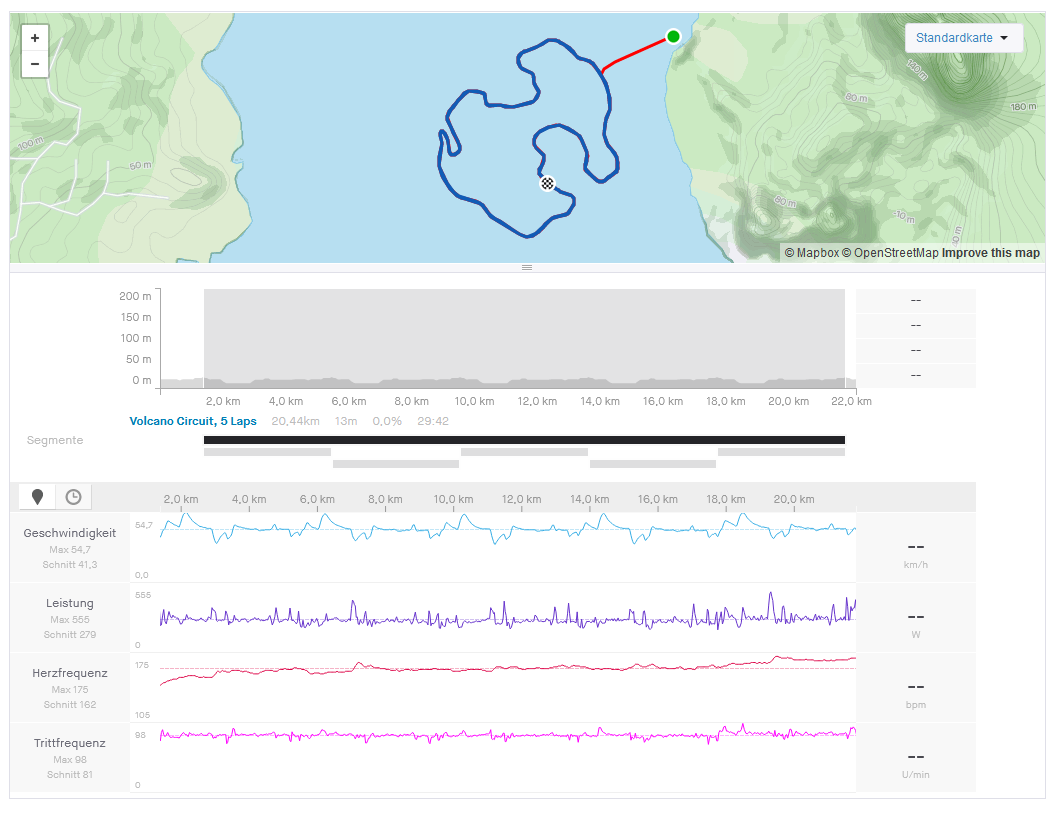Select the Leistung chart row label
The height and width of the screenshot is (813, 1061).
70,603
